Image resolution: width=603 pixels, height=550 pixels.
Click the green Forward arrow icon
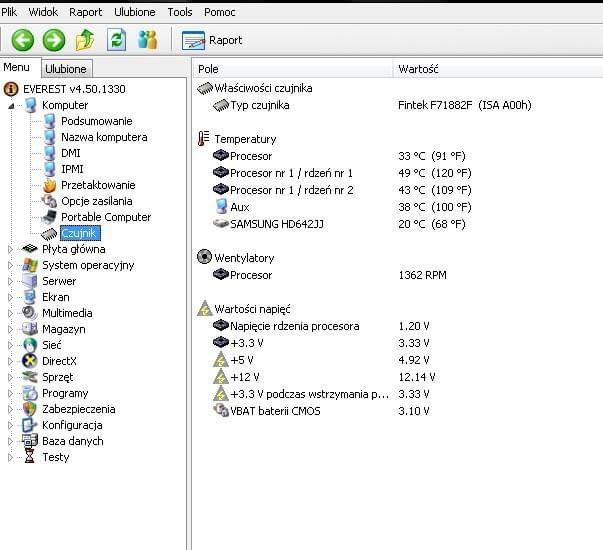pyautogui.click(x=54, y=40)
